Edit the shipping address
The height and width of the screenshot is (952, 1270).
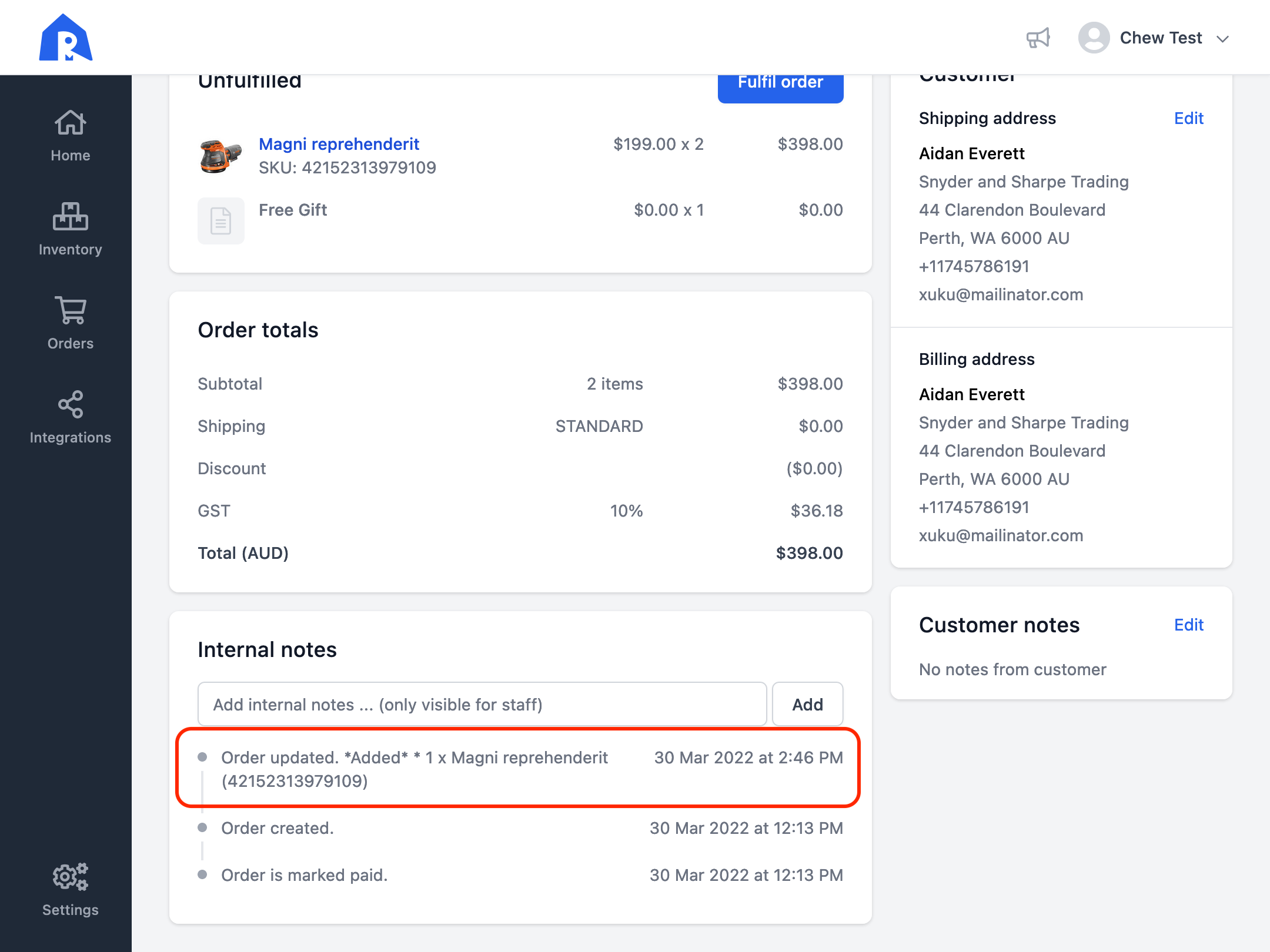point(1188,118)
